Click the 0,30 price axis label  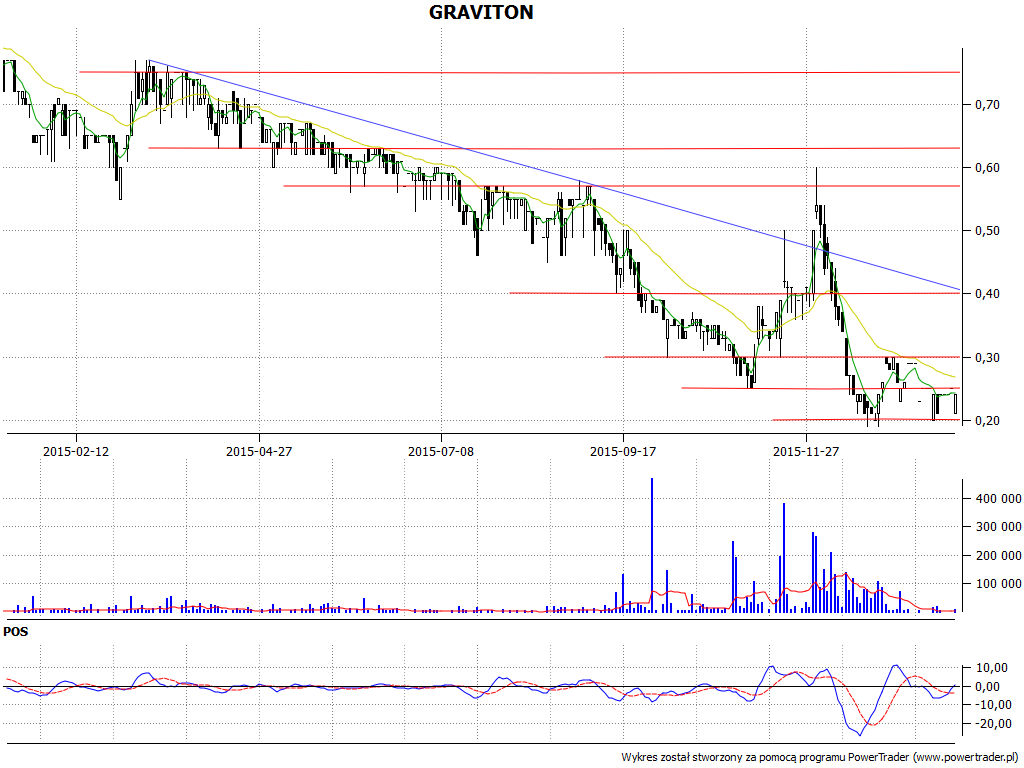(x=987, y=357)
